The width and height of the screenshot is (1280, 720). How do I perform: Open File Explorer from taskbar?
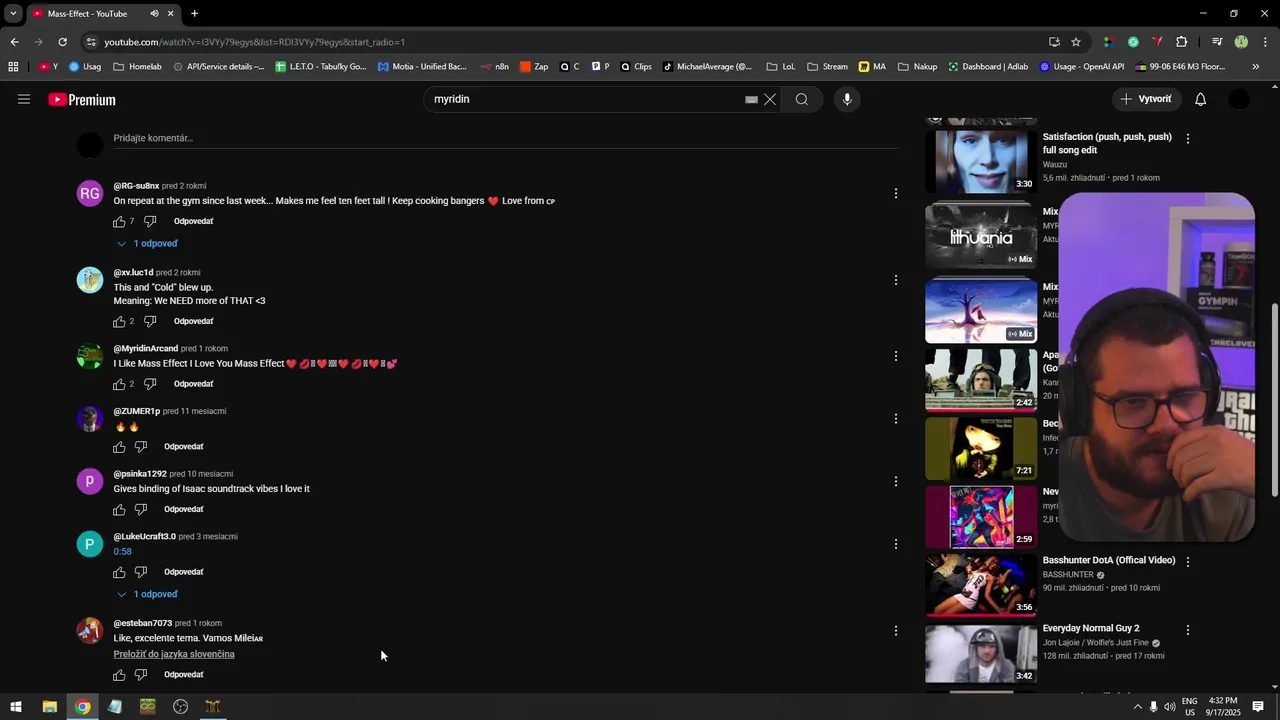tap(49, 707)
